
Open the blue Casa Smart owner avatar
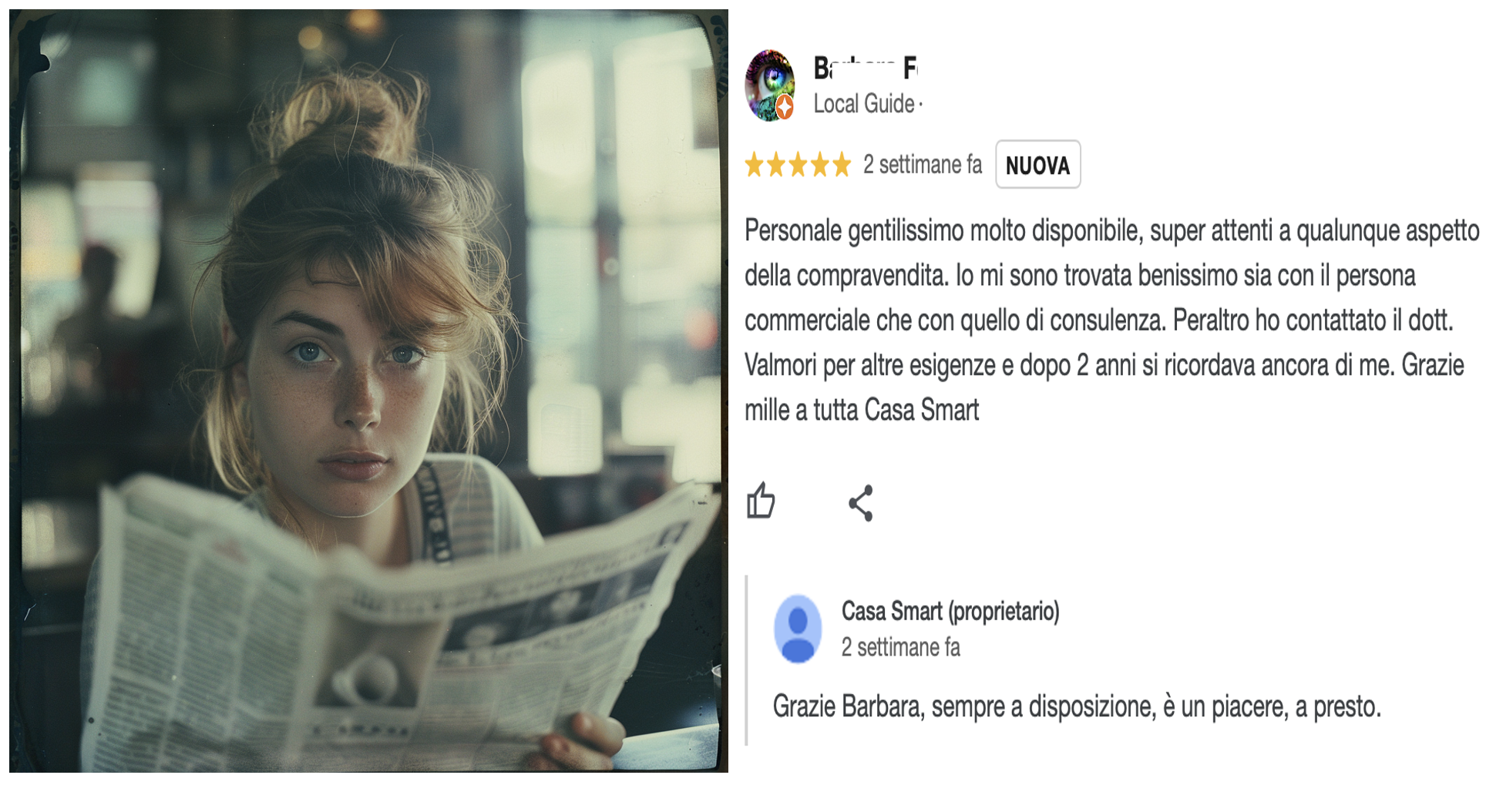point(798,629)
